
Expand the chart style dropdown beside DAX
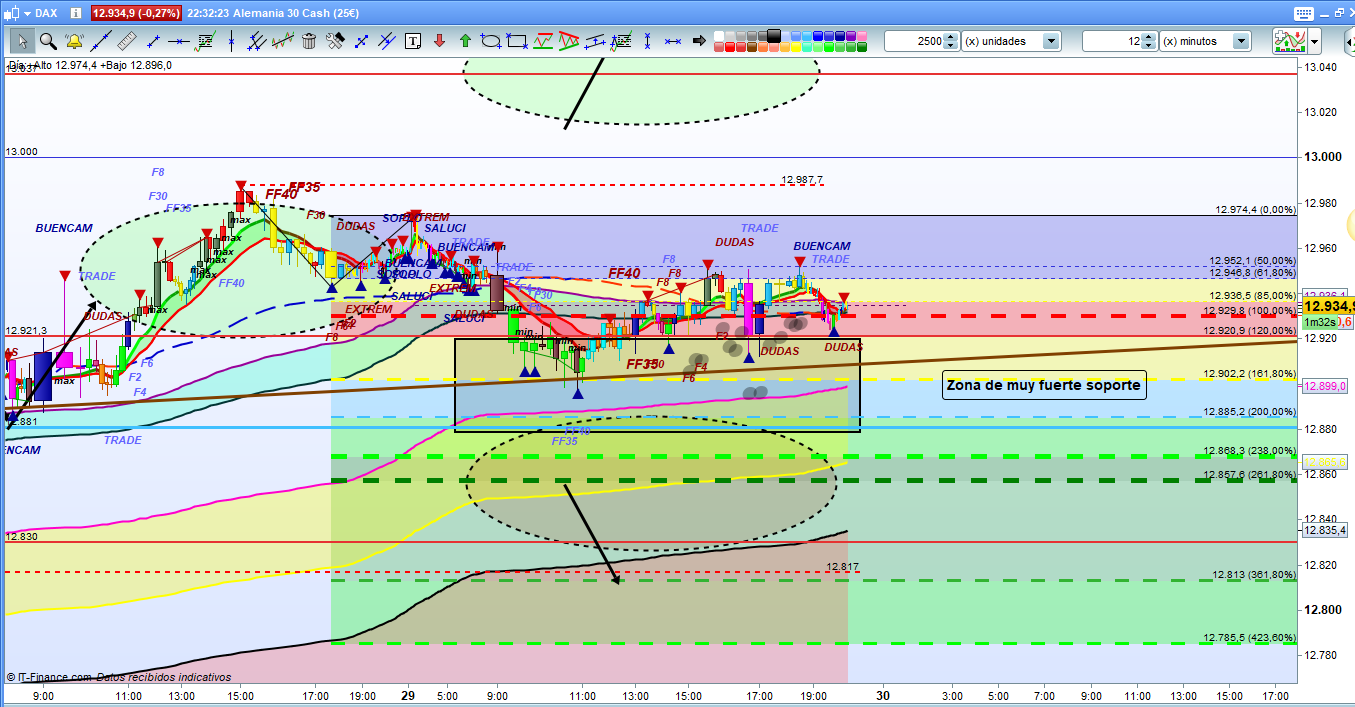(x=26, y=13)
